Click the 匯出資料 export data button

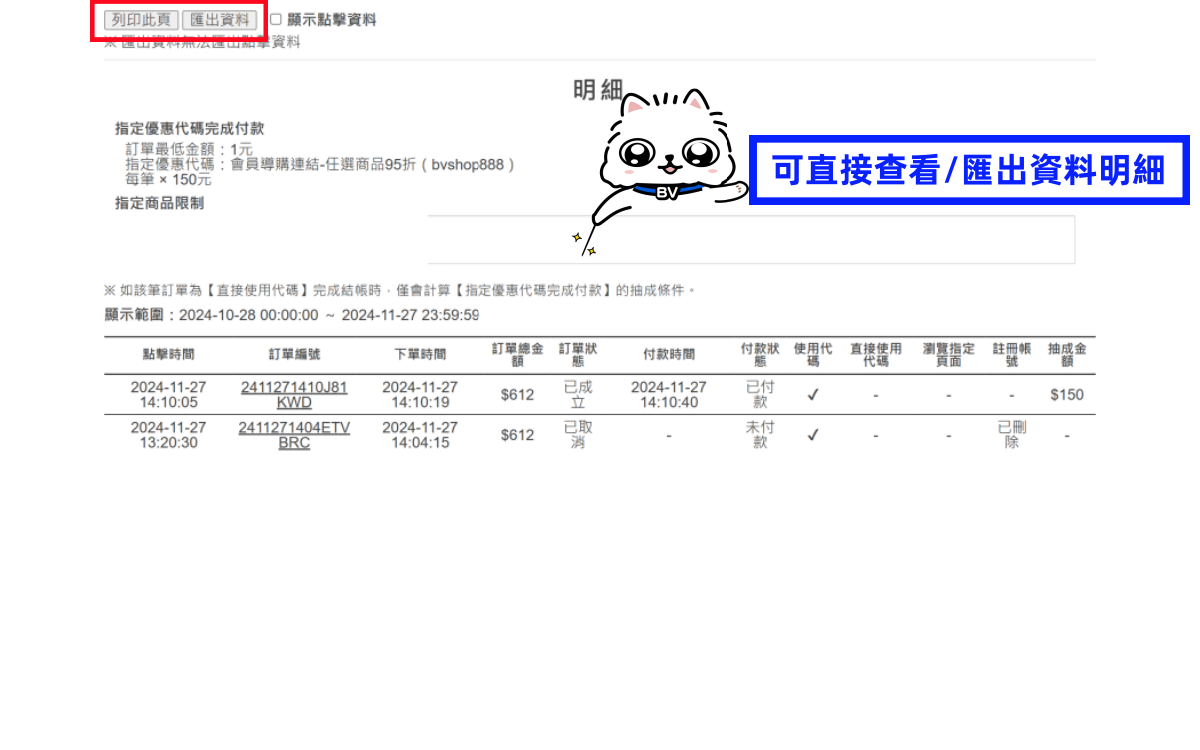pos(219,20)
